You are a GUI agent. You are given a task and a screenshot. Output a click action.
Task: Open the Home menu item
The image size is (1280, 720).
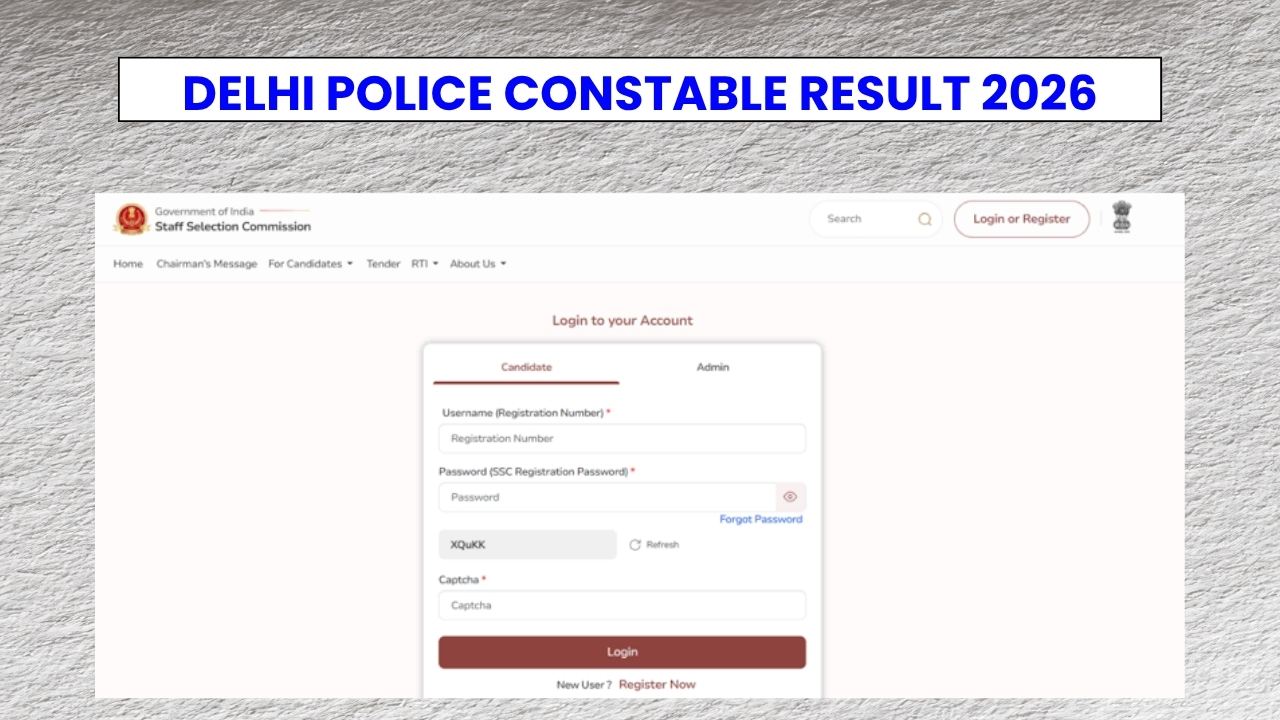[x=128, y=264]
